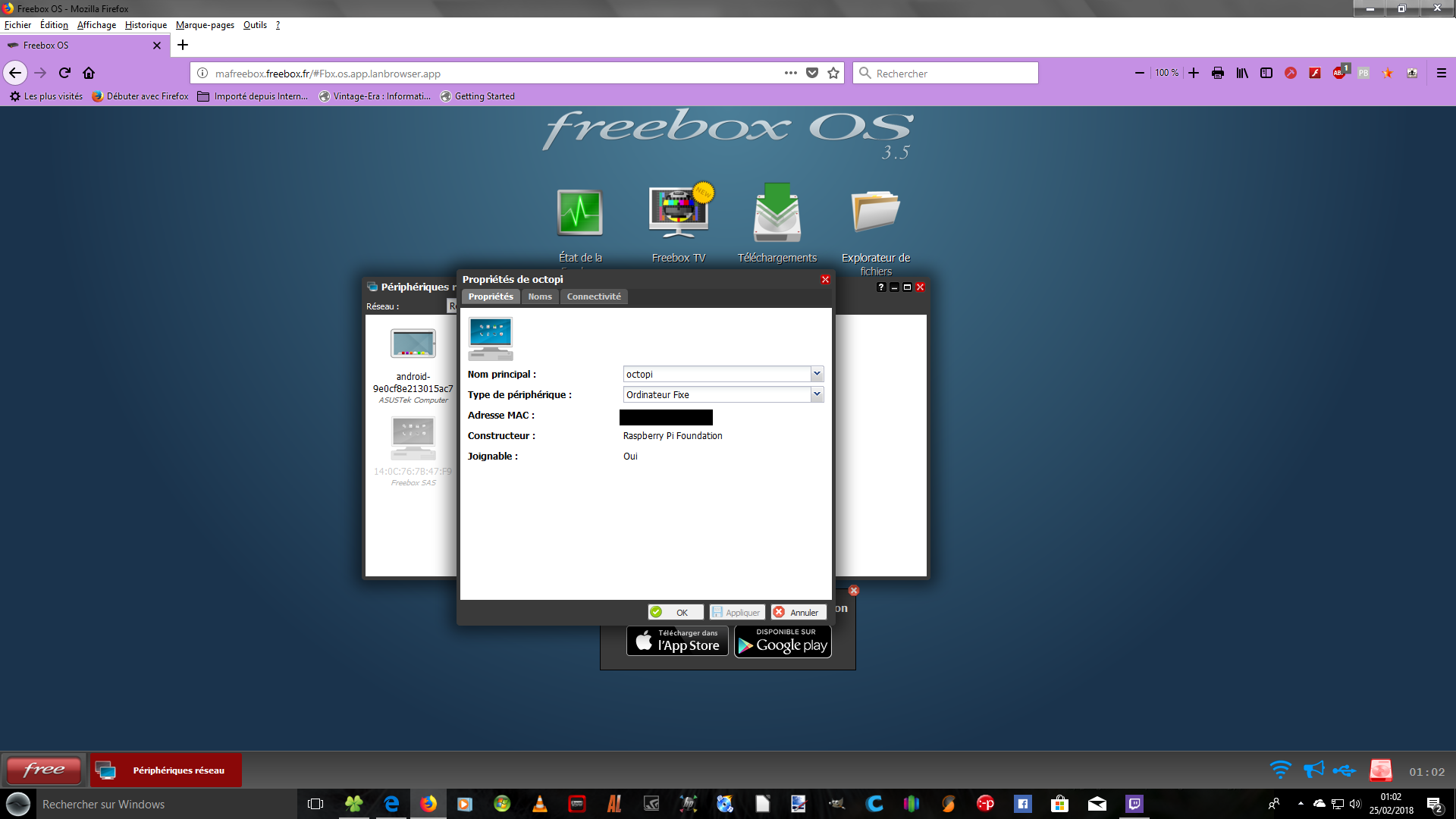Click the USB status icon
Viewport: 1456px width, 819px height.
(1345, 771)
